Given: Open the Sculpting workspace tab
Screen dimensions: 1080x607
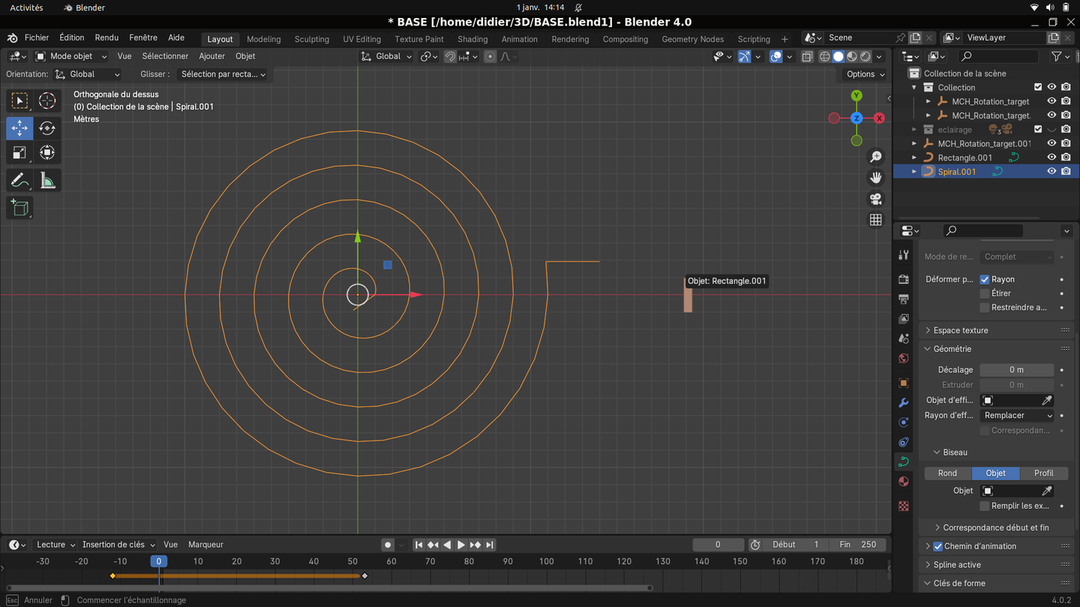Looking at the screenshot, I should [x=311, y=39].
